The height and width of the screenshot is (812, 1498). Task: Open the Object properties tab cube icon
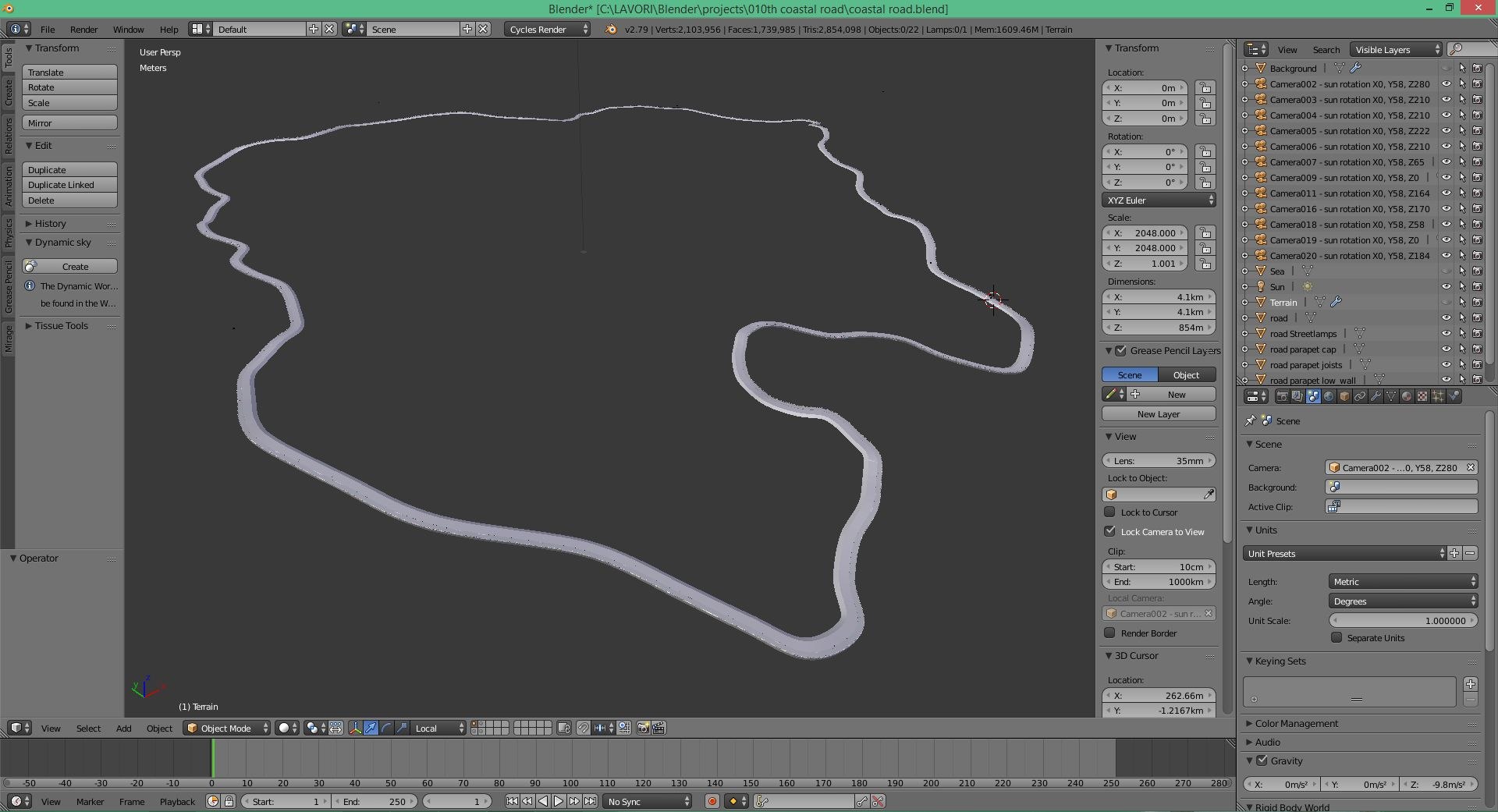(x=1344, y=396)
